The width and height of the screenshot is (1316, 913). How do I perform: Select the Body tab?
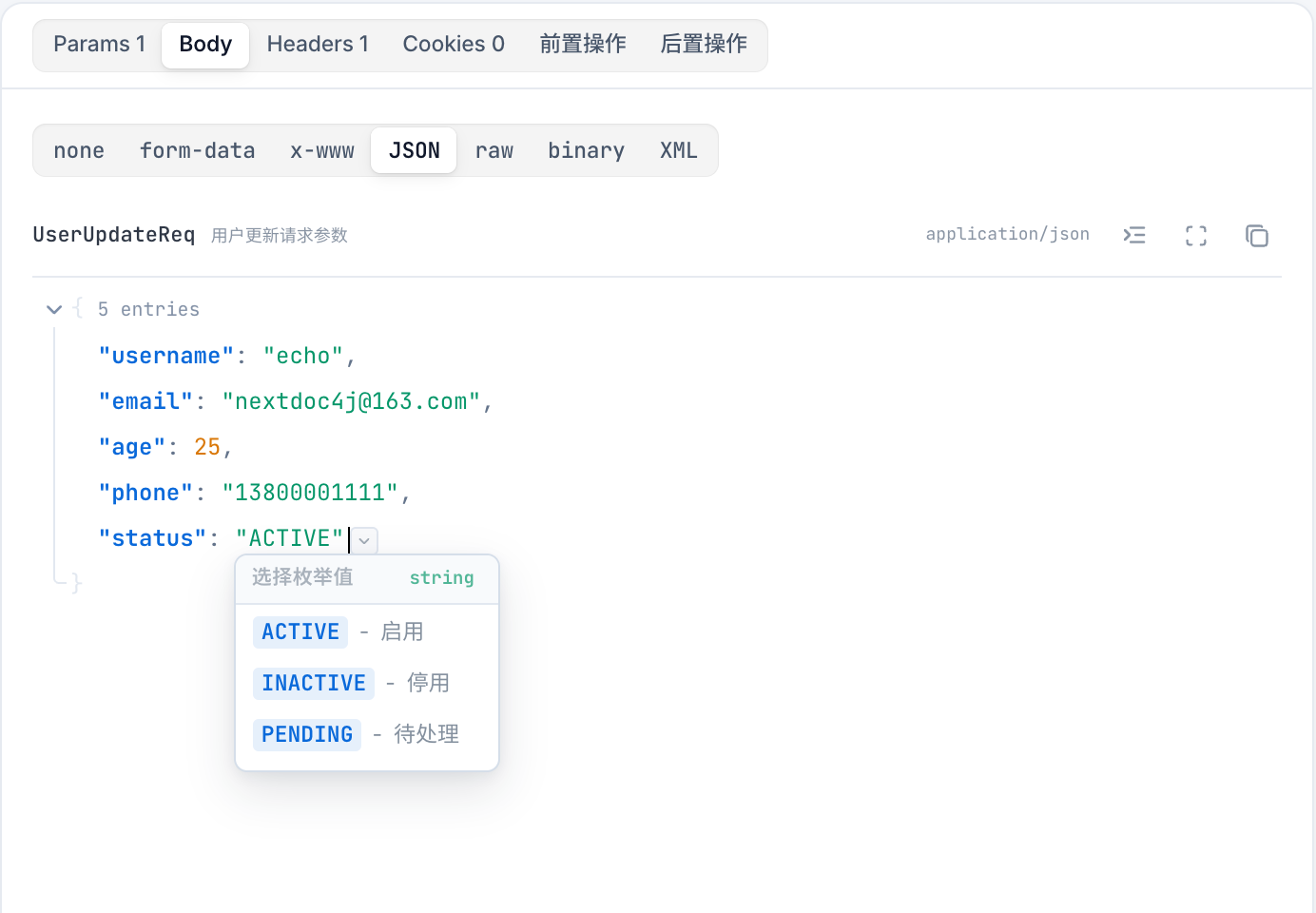click(205, 45)
